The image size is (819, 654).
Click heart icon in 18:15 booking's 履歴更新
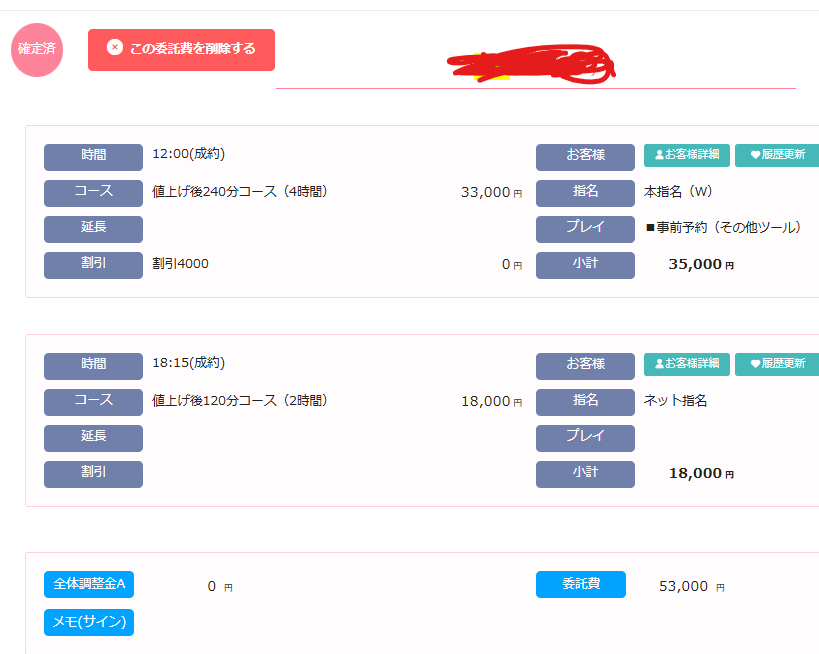coord(755,364)
